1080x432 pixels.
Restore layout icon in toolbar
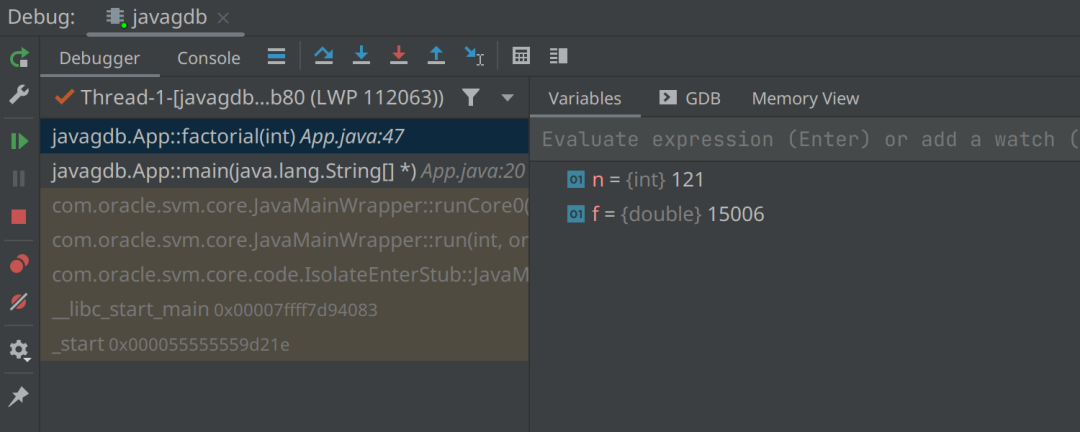click(x=559, y=56)
